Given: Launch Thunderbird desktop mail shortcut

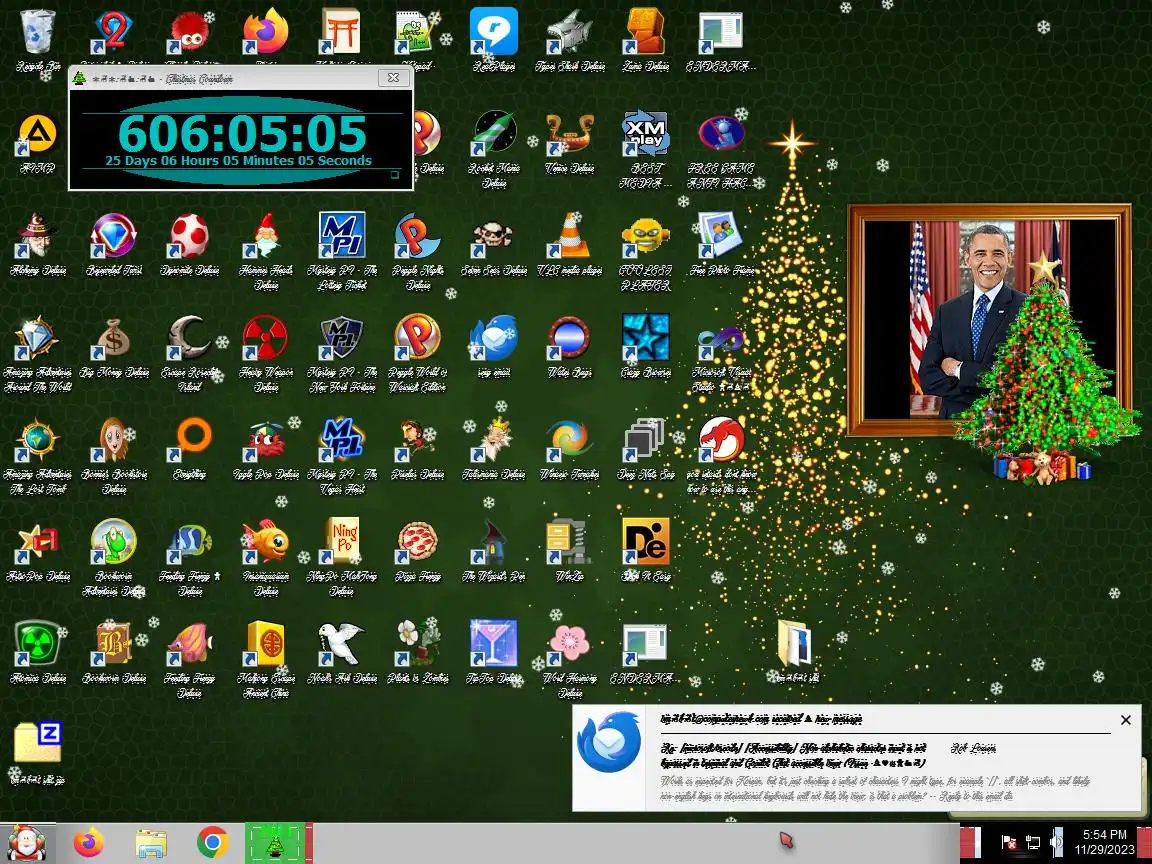Looking at the screenshot, I should point(494,339).
